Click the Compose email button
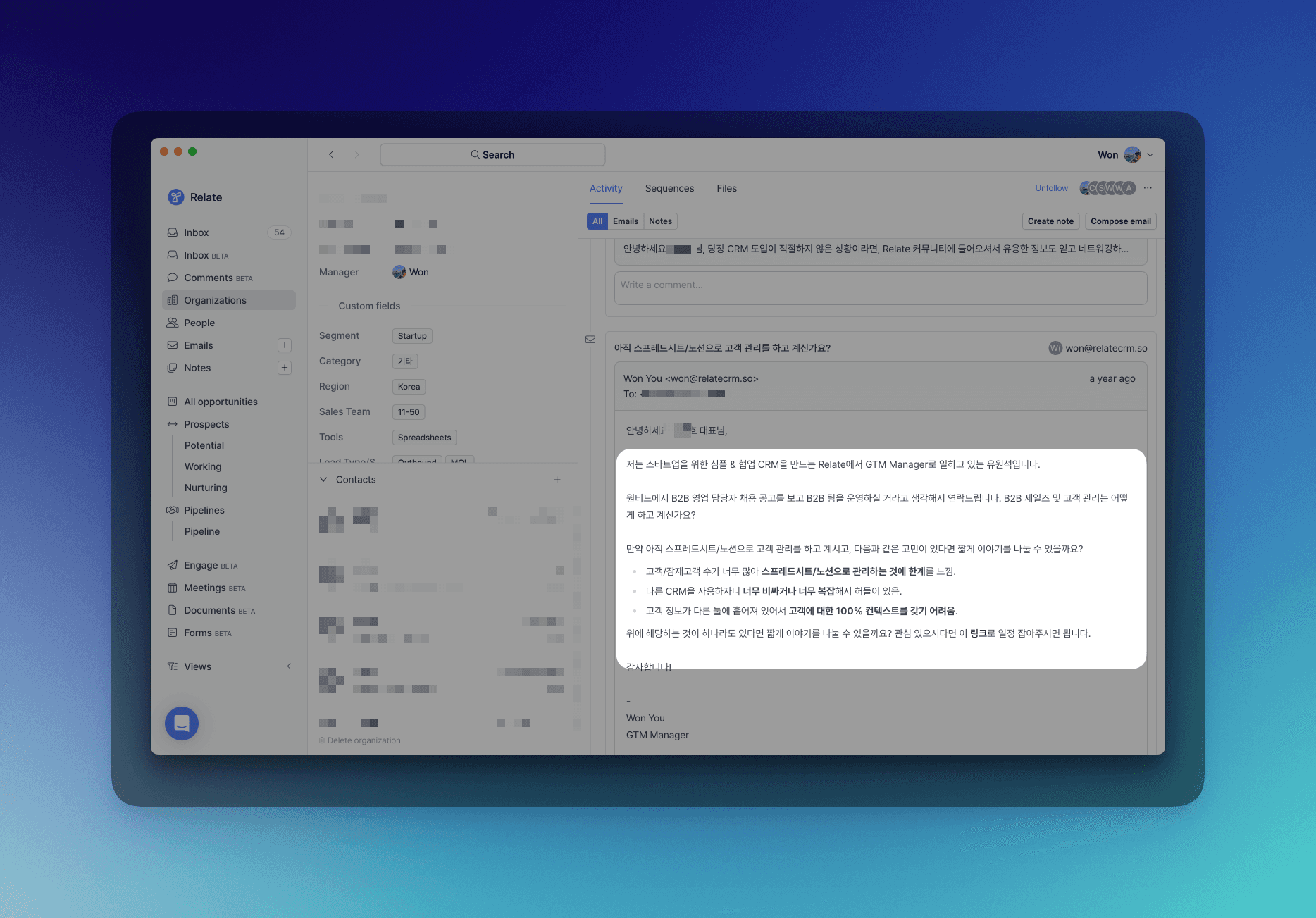The height and width of the screenshot is (918, 1316). coord(1121,221)
